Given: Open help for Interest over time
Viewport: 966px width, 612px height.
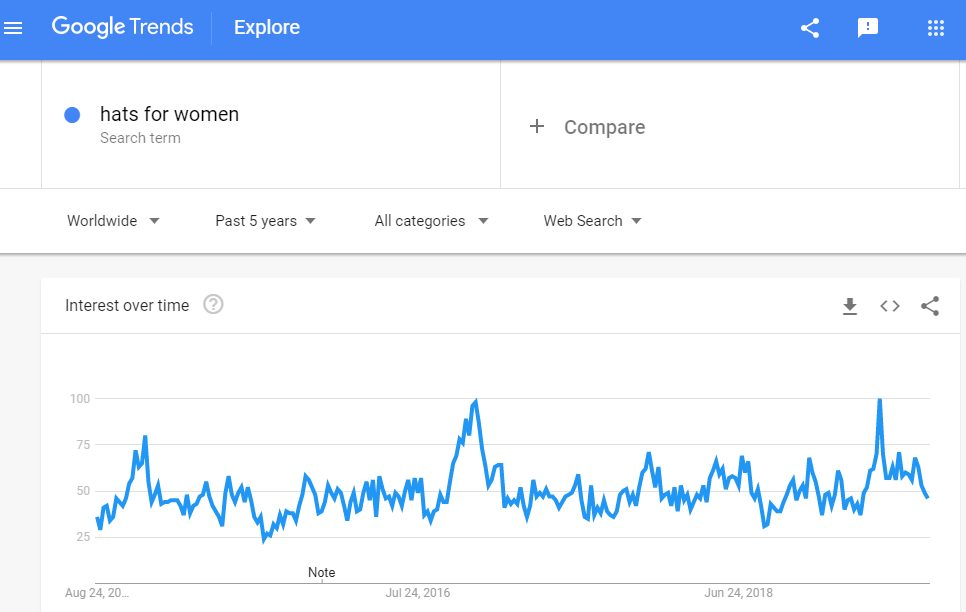Looking at the screenshot, I should click(x=213, y=304).
